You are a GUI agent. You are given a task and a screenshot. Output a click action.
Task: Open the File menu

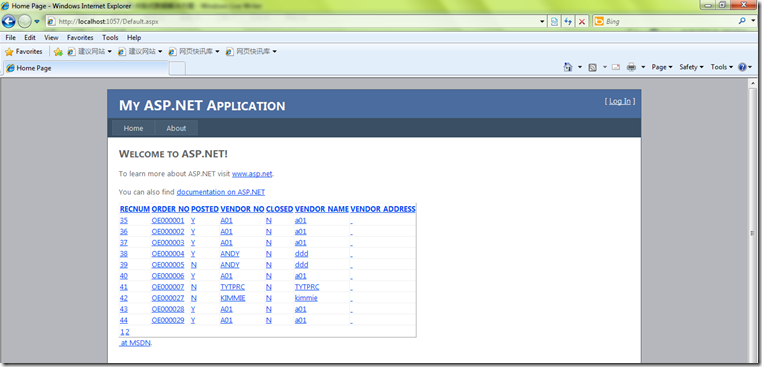click(10, 37)
